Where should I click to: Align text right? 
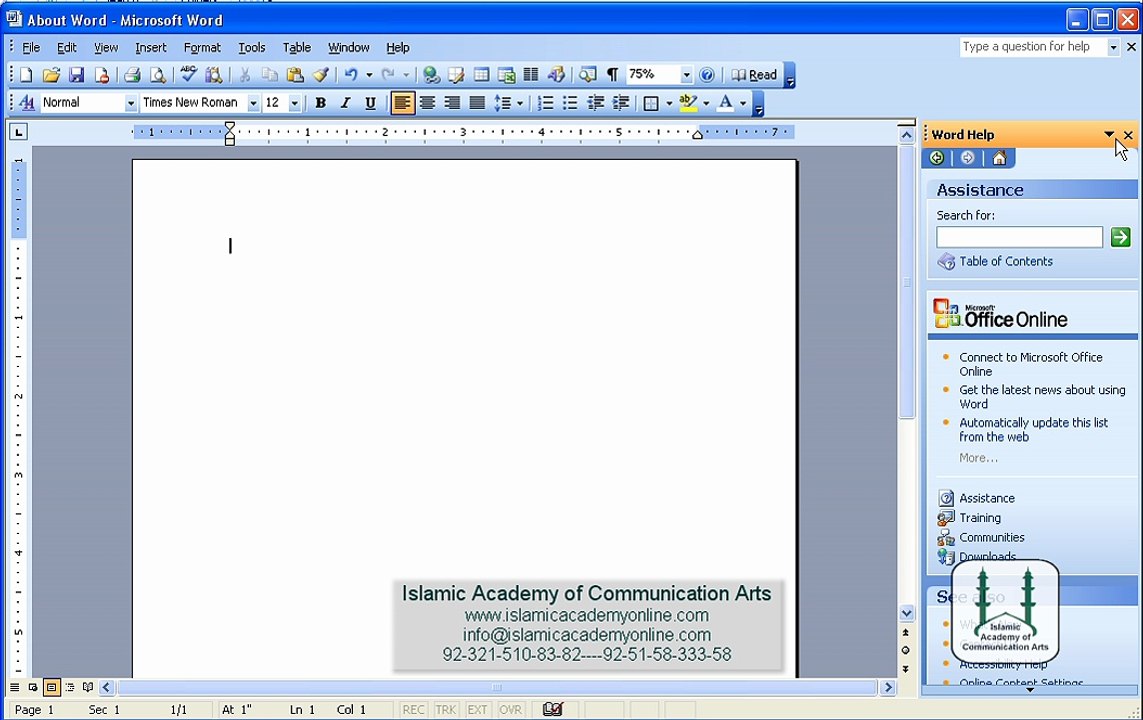click(x=452, y=103)
